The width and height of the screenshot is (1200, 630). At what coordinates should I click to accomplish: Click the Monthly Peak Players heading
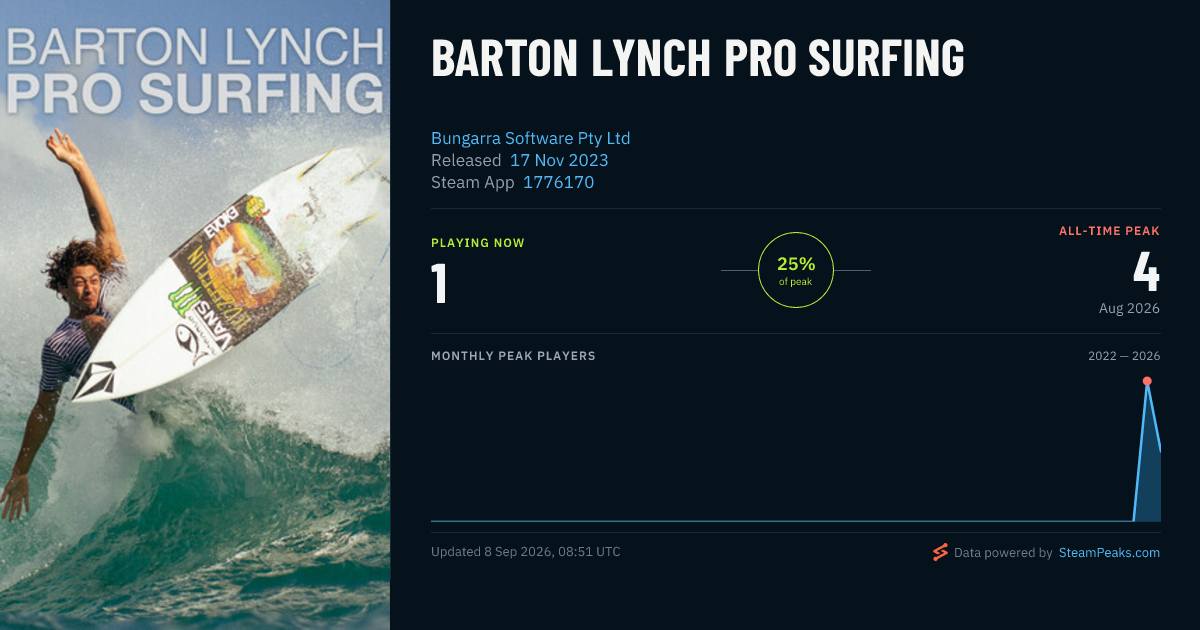click(x=513, y=356)
